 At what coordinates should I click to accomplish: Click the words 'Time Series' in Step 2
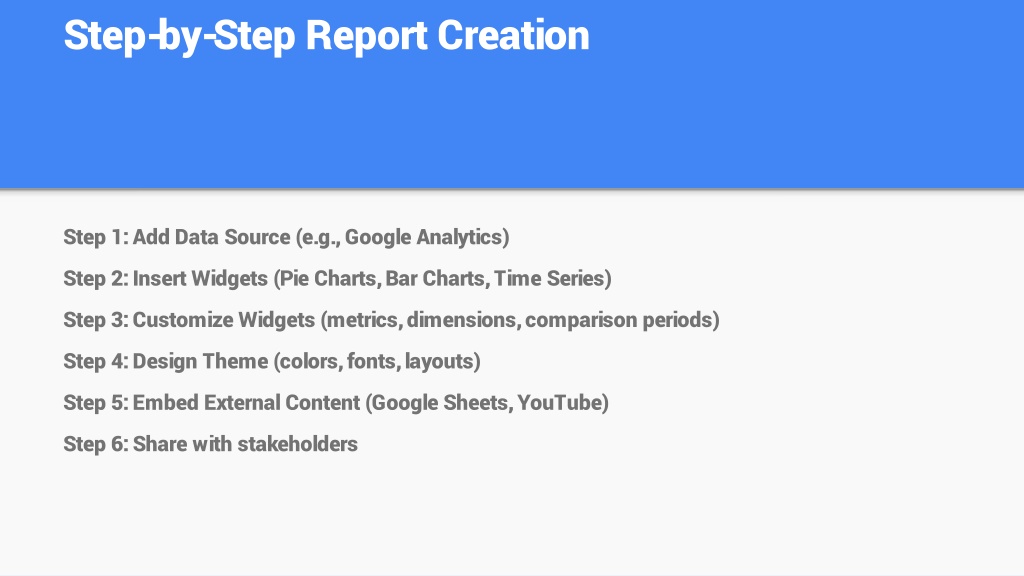549,279
